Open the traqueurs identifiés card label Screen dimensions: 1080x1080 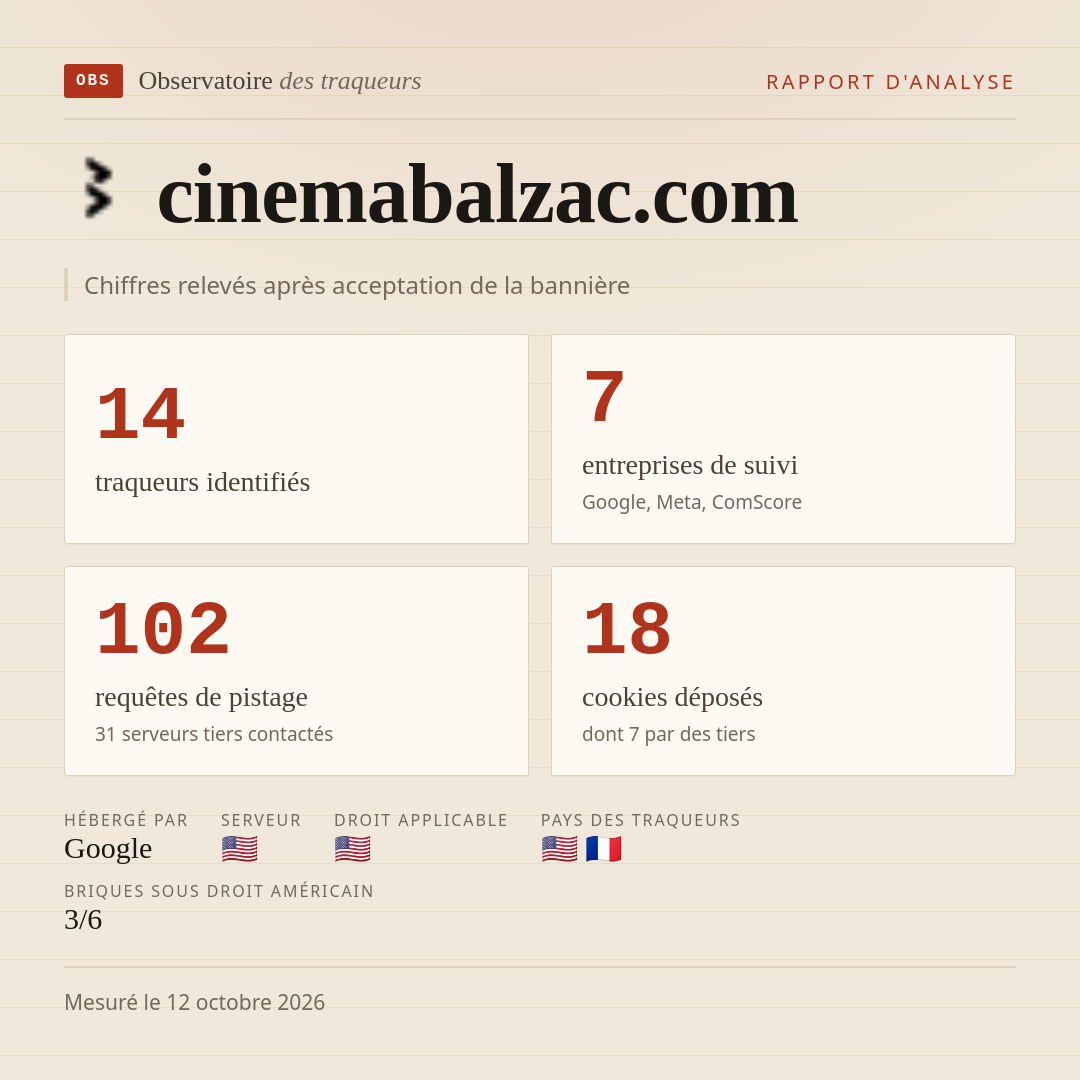pyautogui.click(x=202, y=482)
